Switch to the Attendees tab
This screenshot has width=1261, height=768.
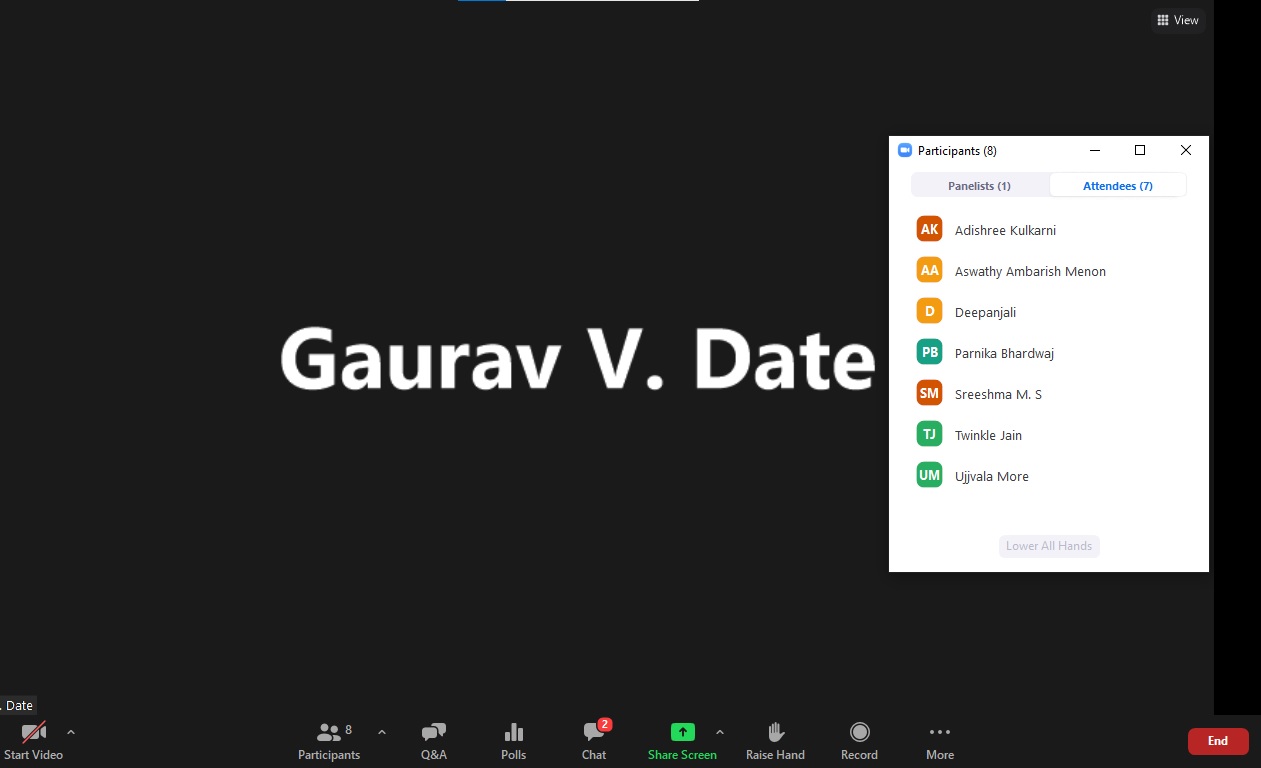coord(1117,185)
